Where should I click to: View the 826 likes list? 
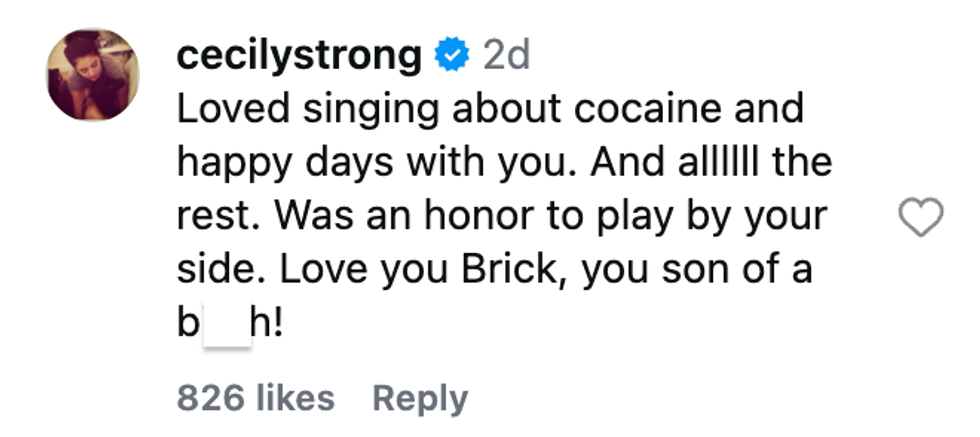click(x=255, y=398)
